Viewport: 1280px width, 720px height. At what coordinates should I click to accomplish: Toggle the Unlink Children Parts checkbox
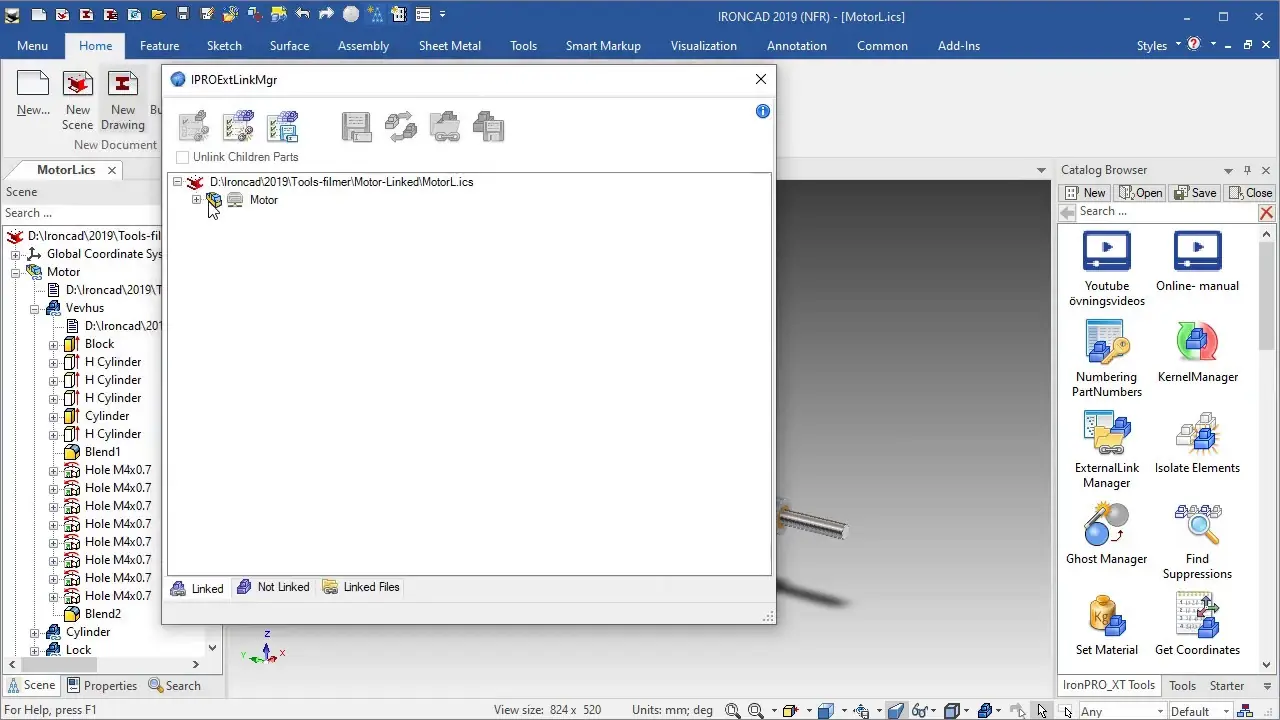tap(182, 157)
